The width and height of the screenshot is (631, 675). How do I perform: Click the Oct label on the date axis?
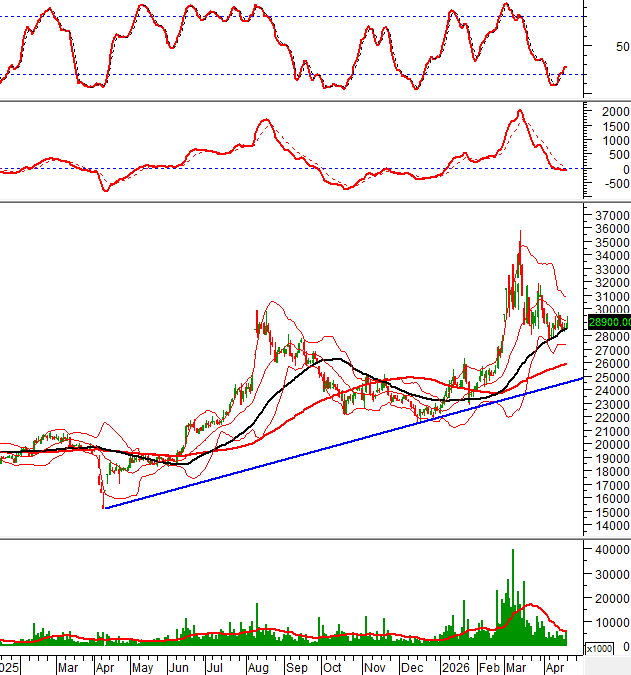pos(332,666)
